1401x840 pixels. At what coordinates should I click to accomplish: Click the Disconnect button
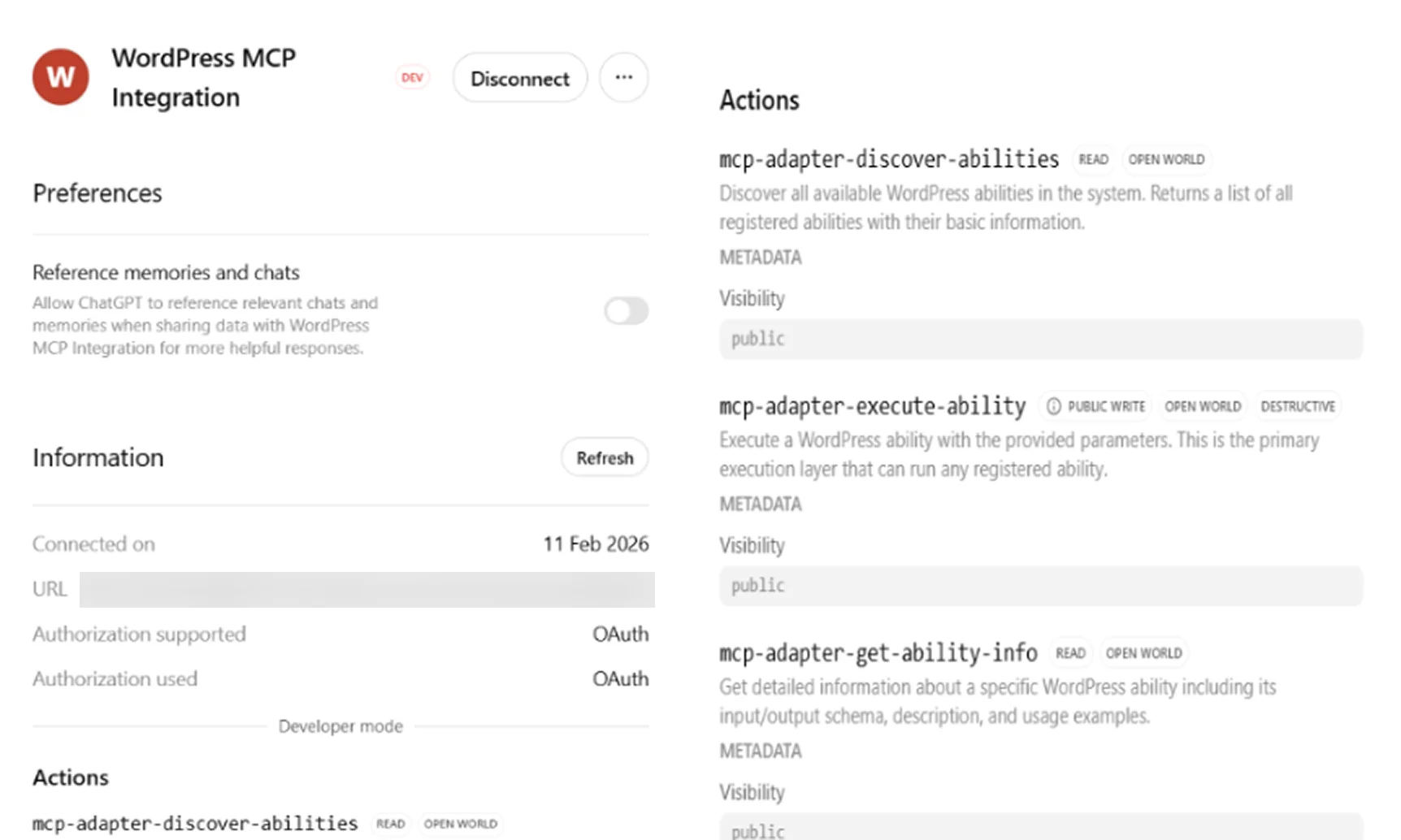[519, 77]
